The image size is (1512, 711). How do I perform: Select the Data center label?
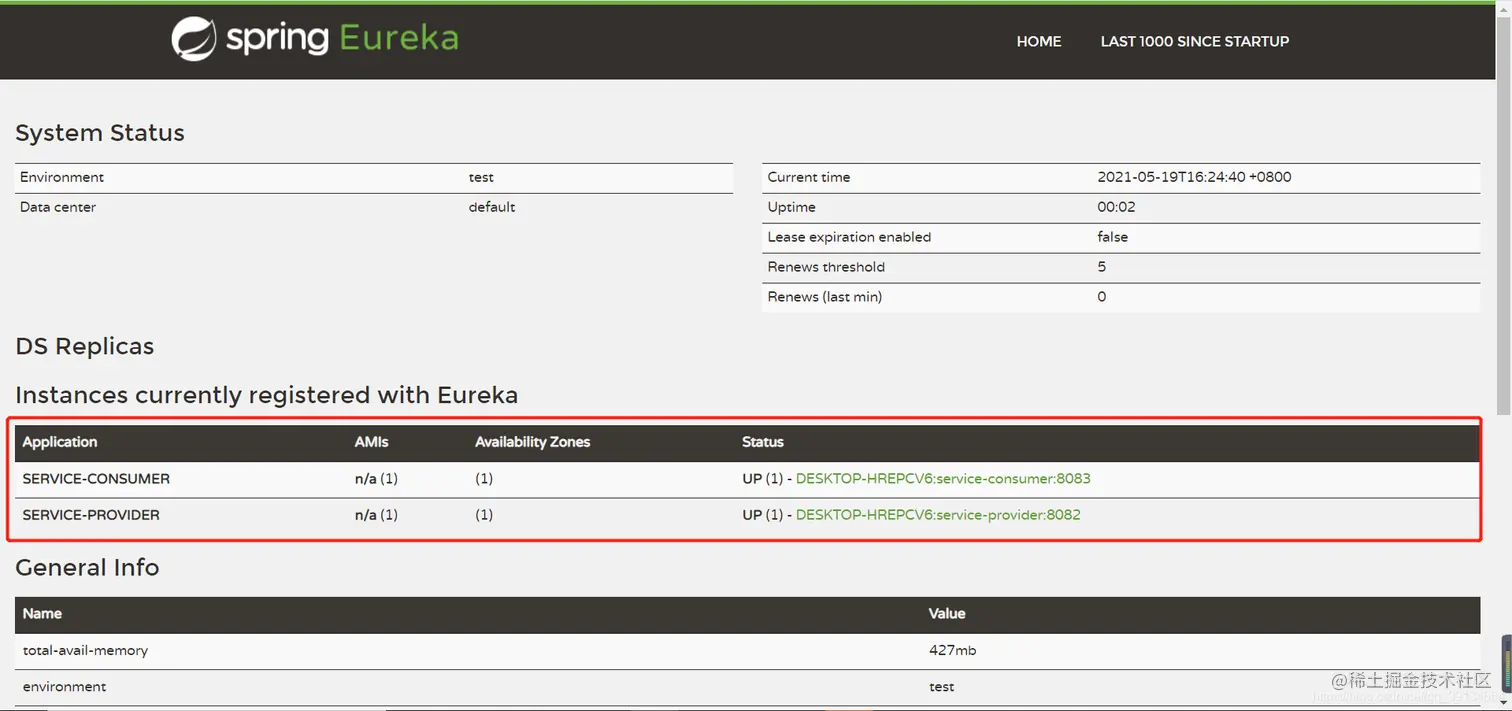pyautogui.click(x=58, y=207)
